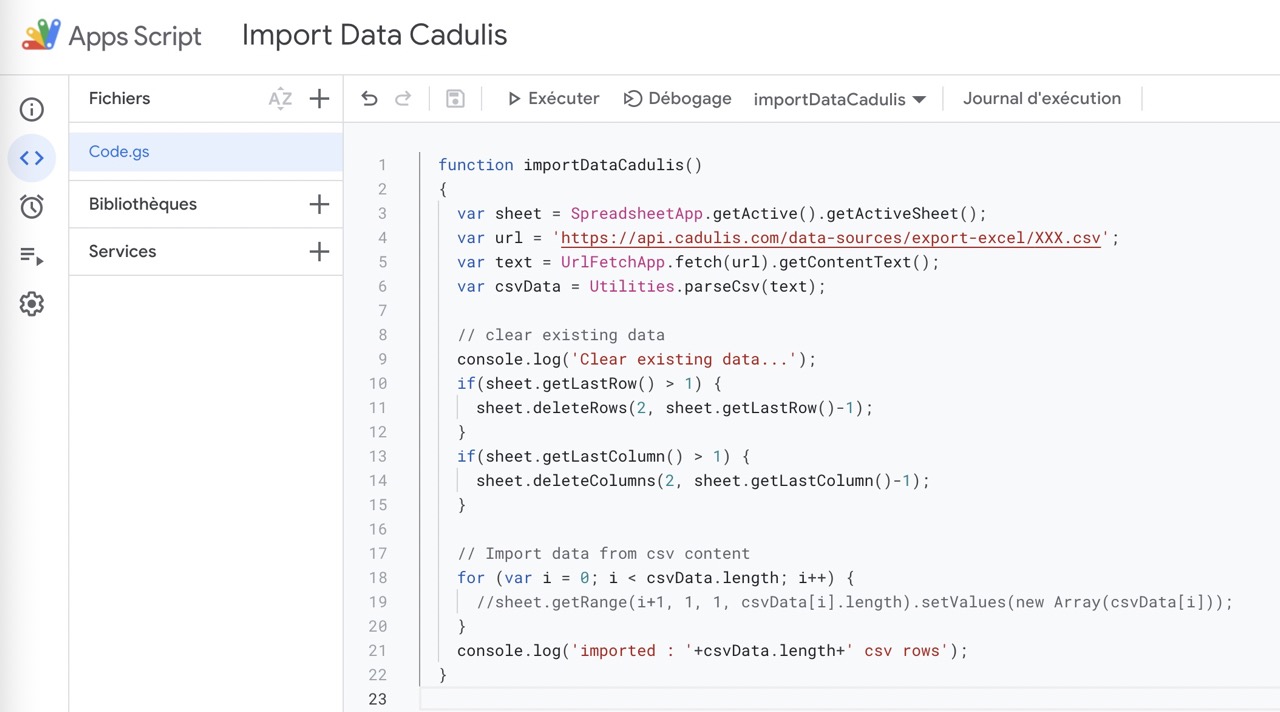This screenshot has height=712, width=1280.
Task: Click the 'Utilities.parseCsv(text)' code line
Action: point(642,286)
